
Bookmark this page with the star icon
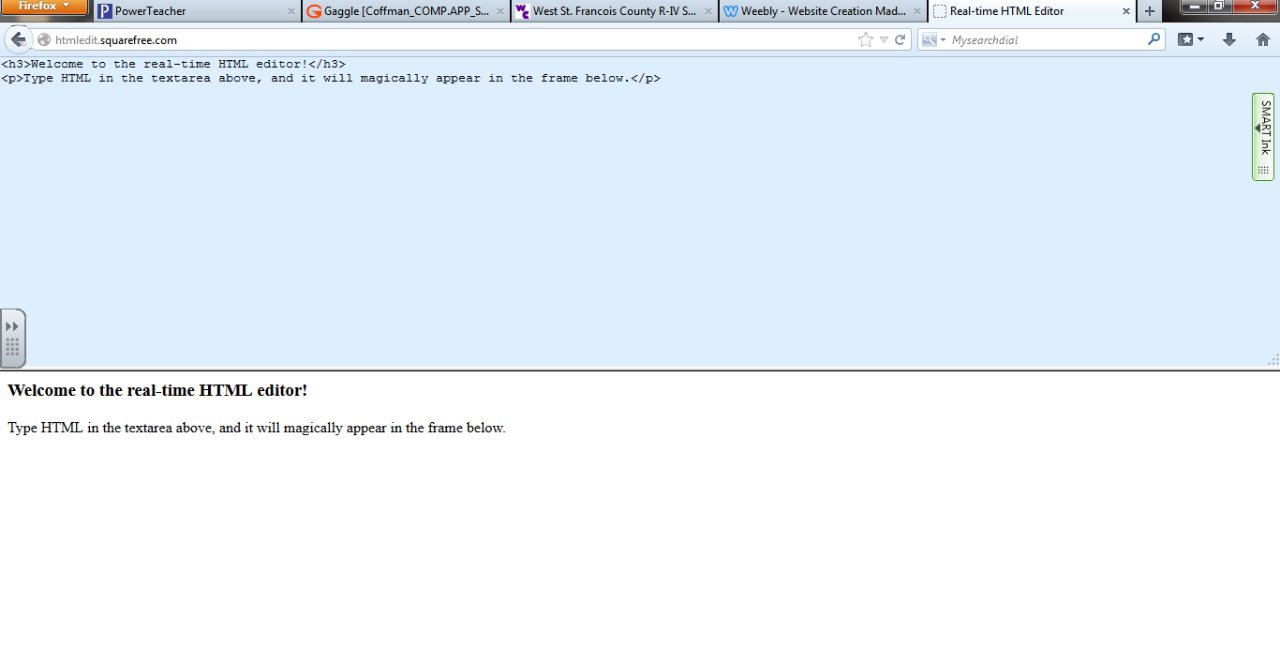tap(865, 39)
